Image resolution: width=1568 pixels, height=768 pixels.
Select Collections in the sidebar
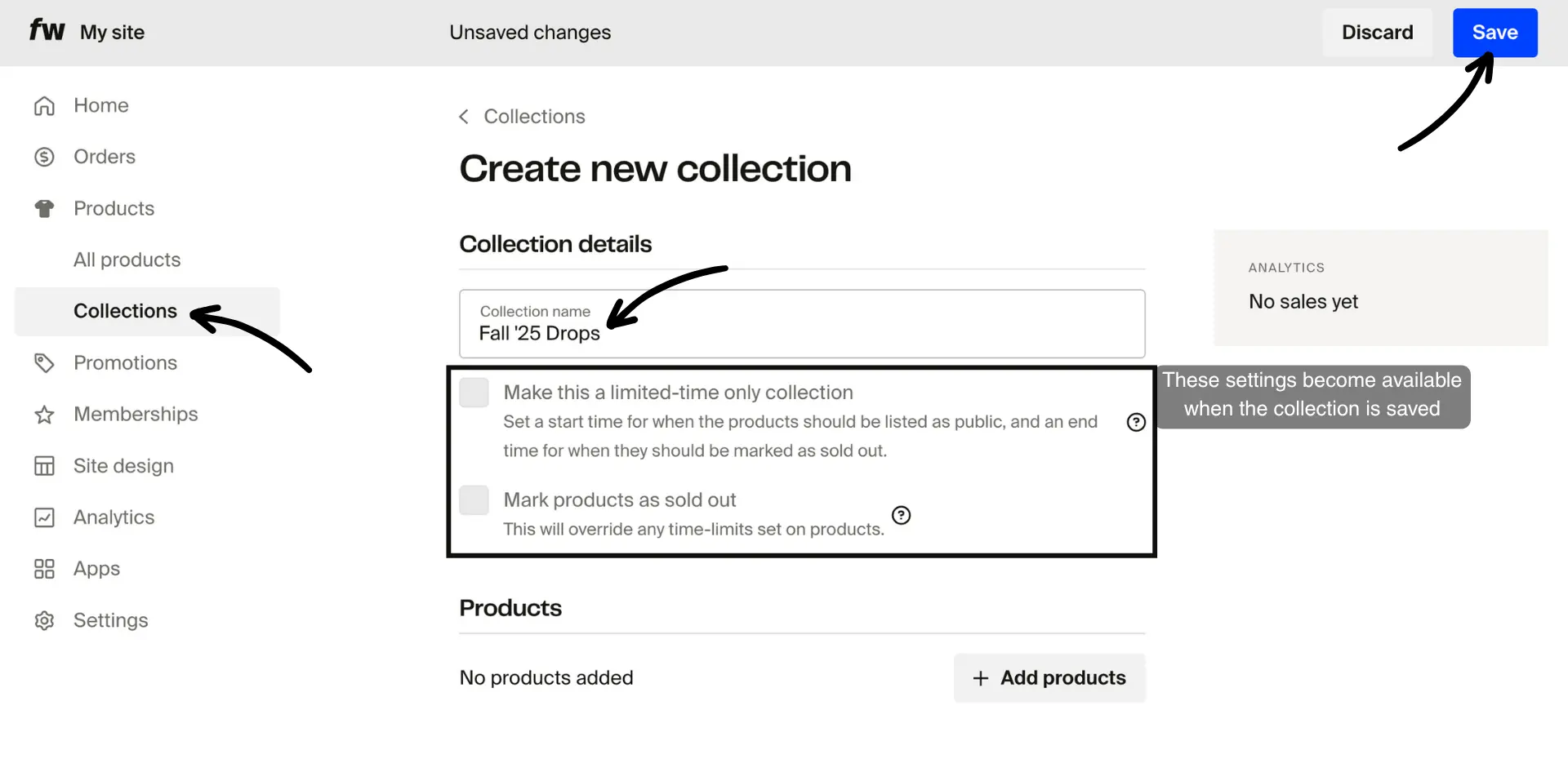click(x=125, y=311)
